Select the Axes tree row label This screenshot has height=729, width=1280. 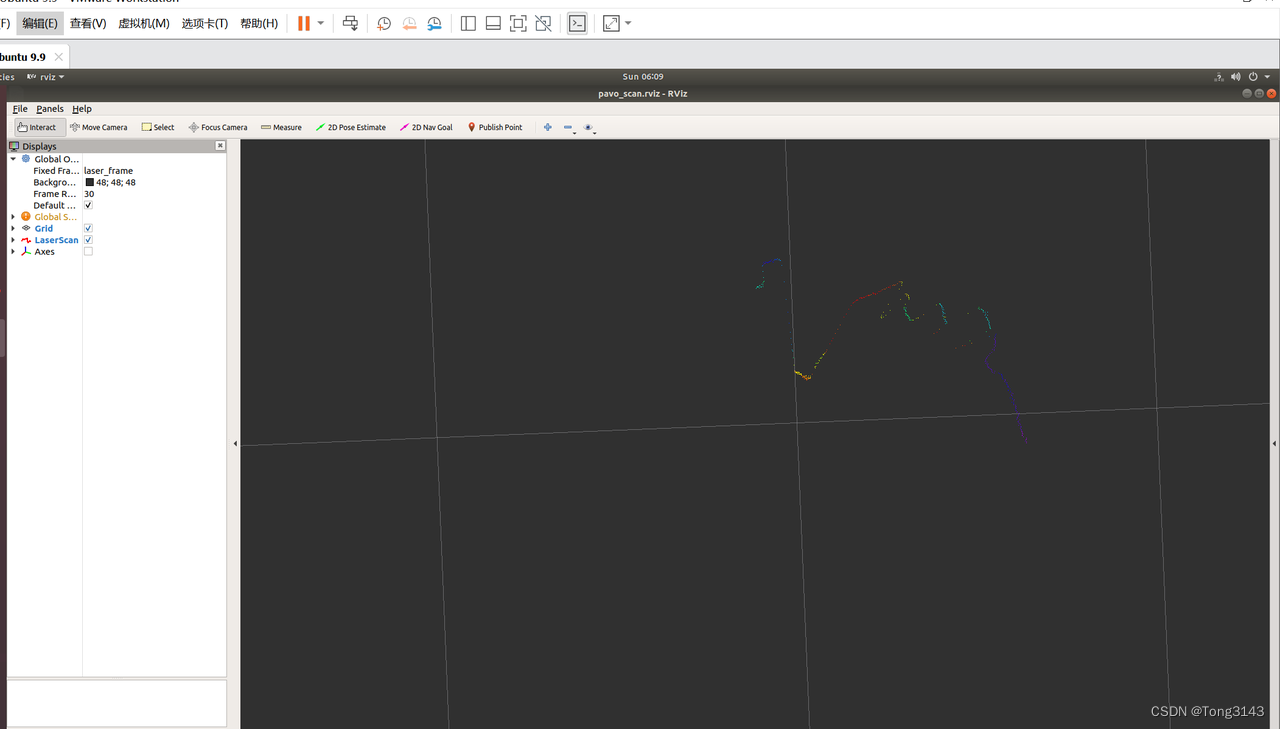[x=45, y=252]
